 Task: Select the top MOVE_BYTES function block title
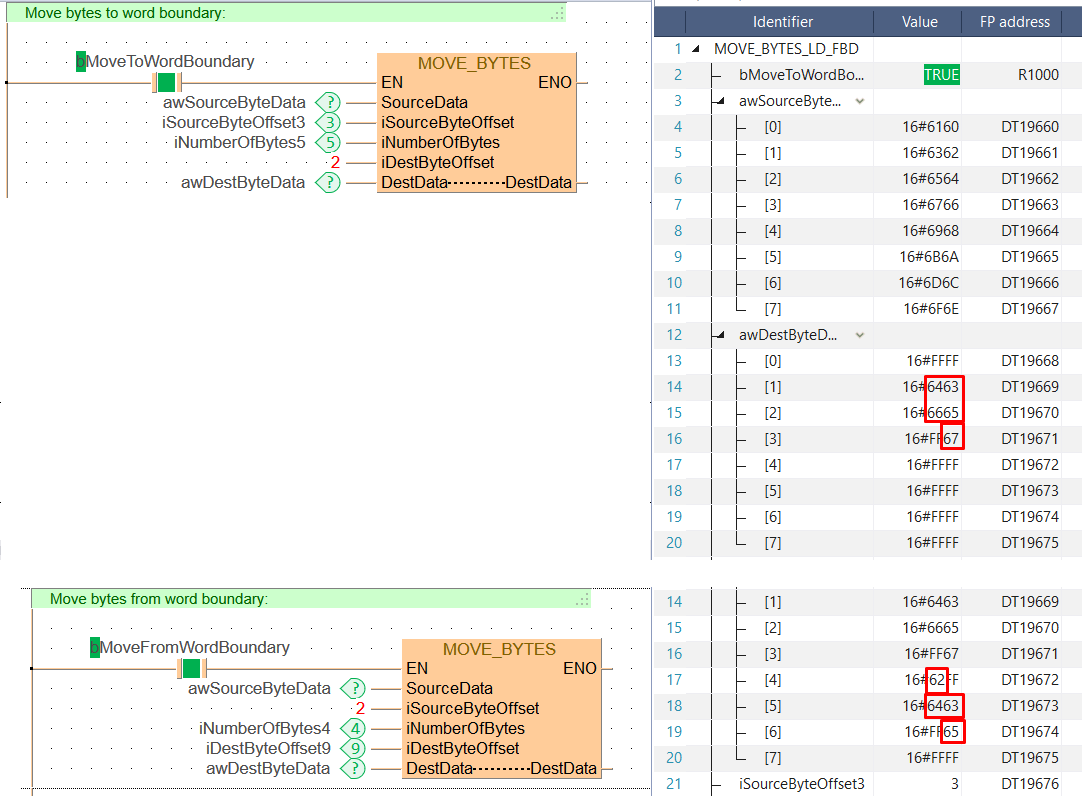click(x=474, y=63)
